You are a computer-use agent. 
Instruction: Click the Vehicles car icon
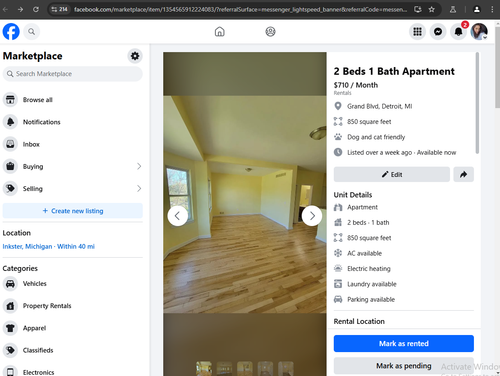[x=10, y=284]
